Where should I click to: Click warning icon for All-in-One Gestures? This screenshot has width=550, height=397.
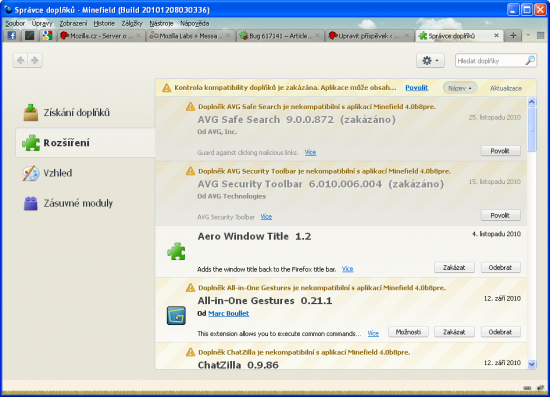click(x=190, y=288)
